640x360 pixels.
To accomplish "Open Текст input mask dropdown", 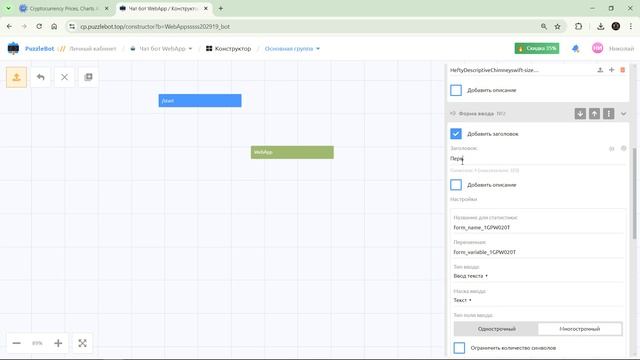I will tap(462, 300).
